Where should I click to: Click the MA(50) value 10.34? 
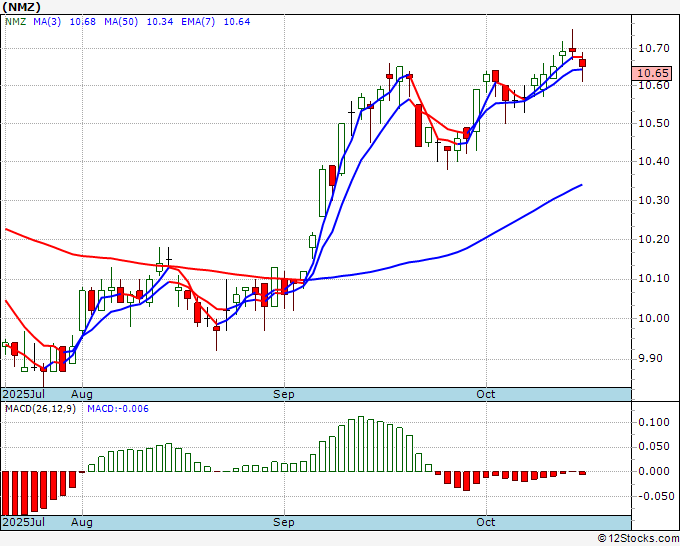point(160,22)
